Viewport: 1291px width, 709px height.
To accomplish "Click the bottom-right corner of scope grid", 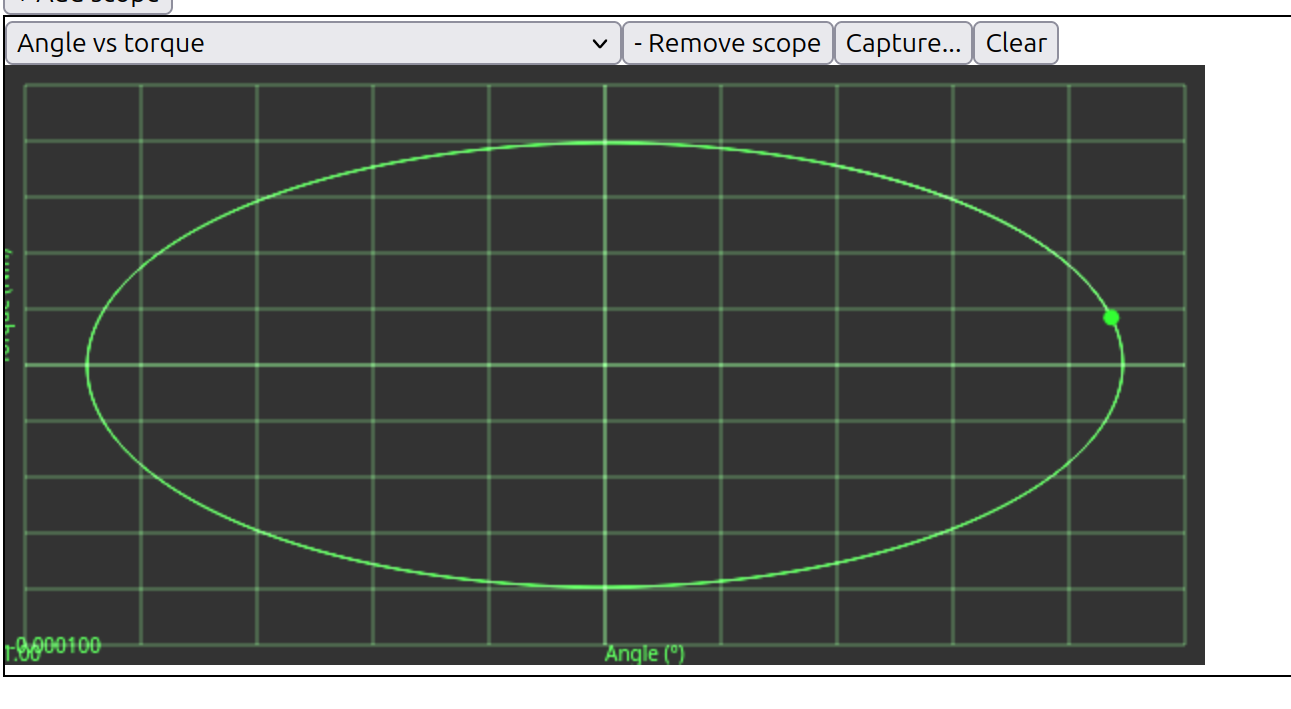I will (x=1185, y=644).
